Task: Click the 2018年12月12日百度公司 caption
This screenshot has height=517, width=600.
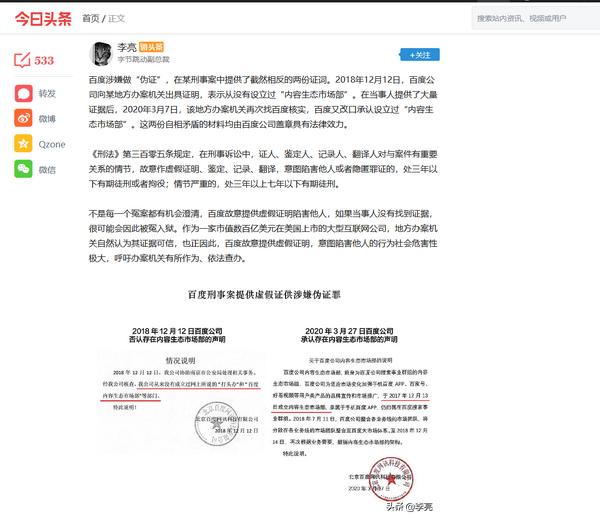Action: (x=177, y=335)
